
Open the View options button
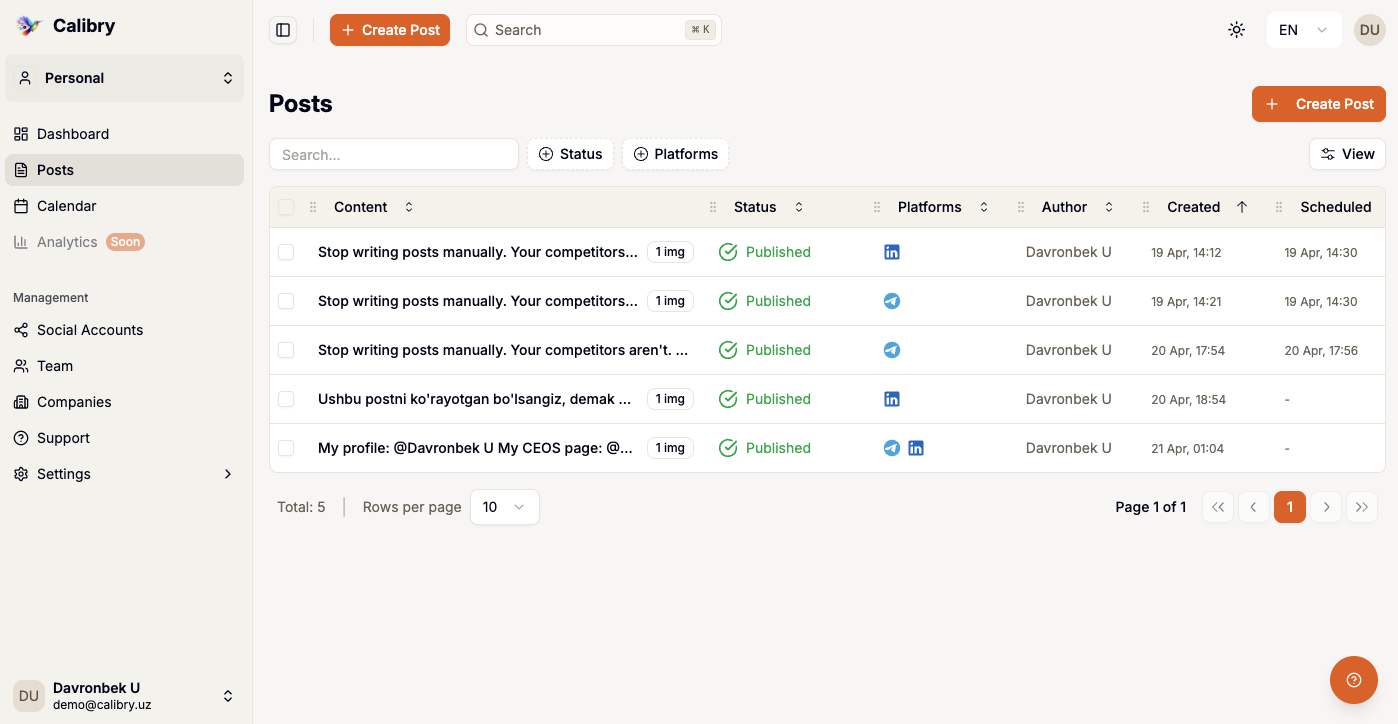1347,154
